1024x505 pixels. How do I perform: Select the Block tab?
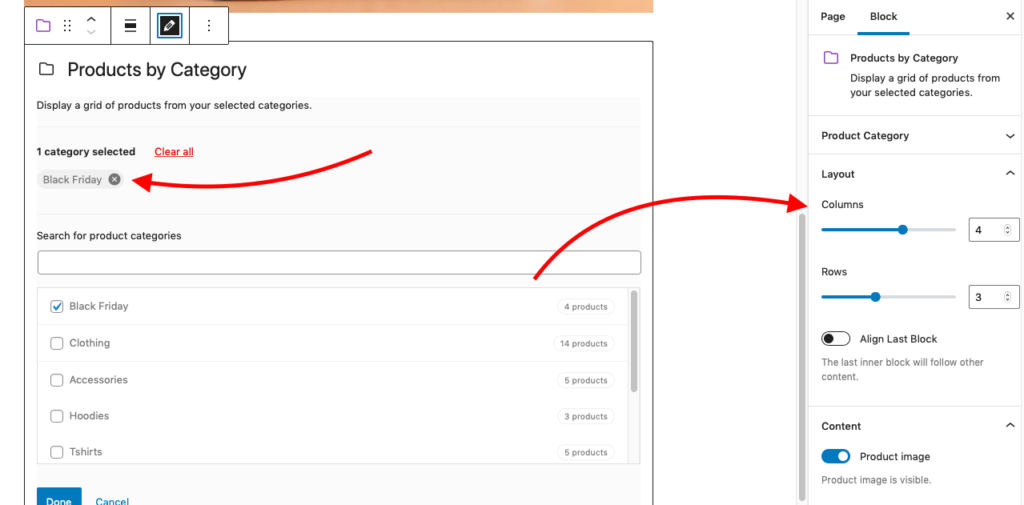click(x=884, y=16)
